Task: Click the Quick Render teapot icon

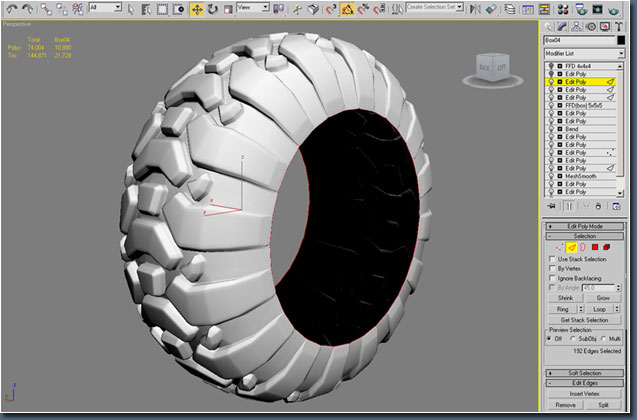Action: (613, 9)
